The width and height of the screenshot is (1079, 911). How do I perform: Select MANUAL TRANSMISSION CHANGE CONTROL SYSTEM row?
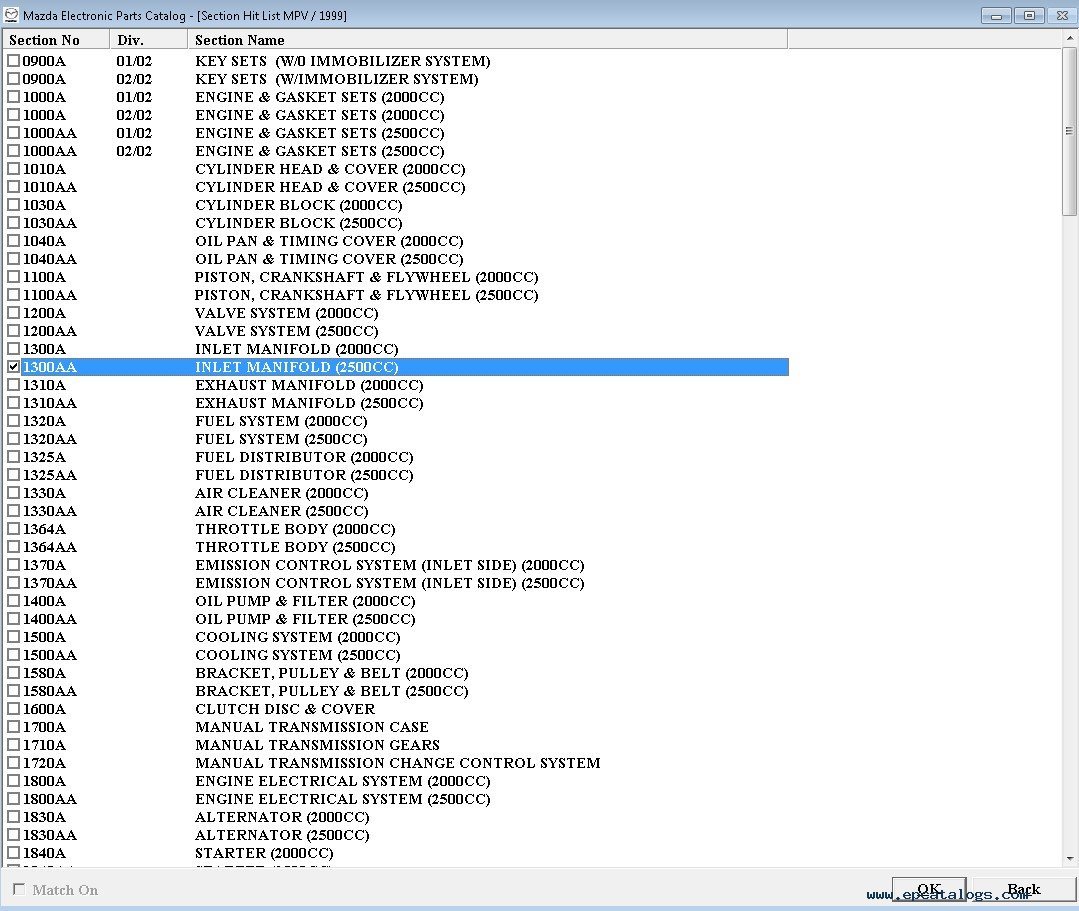[396, 763]
